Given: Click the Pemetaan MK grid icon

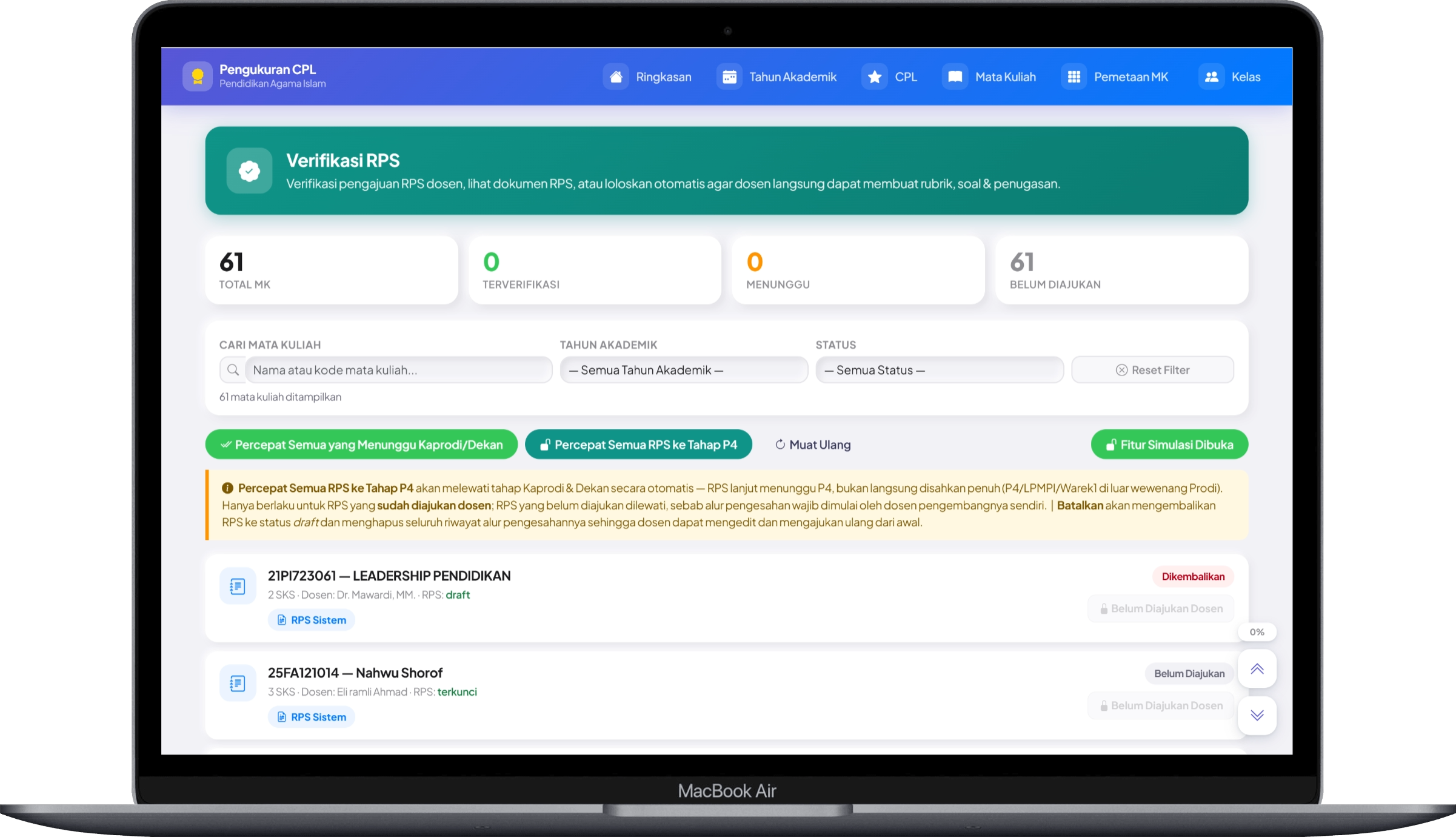Looking at the screenshot, I should pos(1074,77).
